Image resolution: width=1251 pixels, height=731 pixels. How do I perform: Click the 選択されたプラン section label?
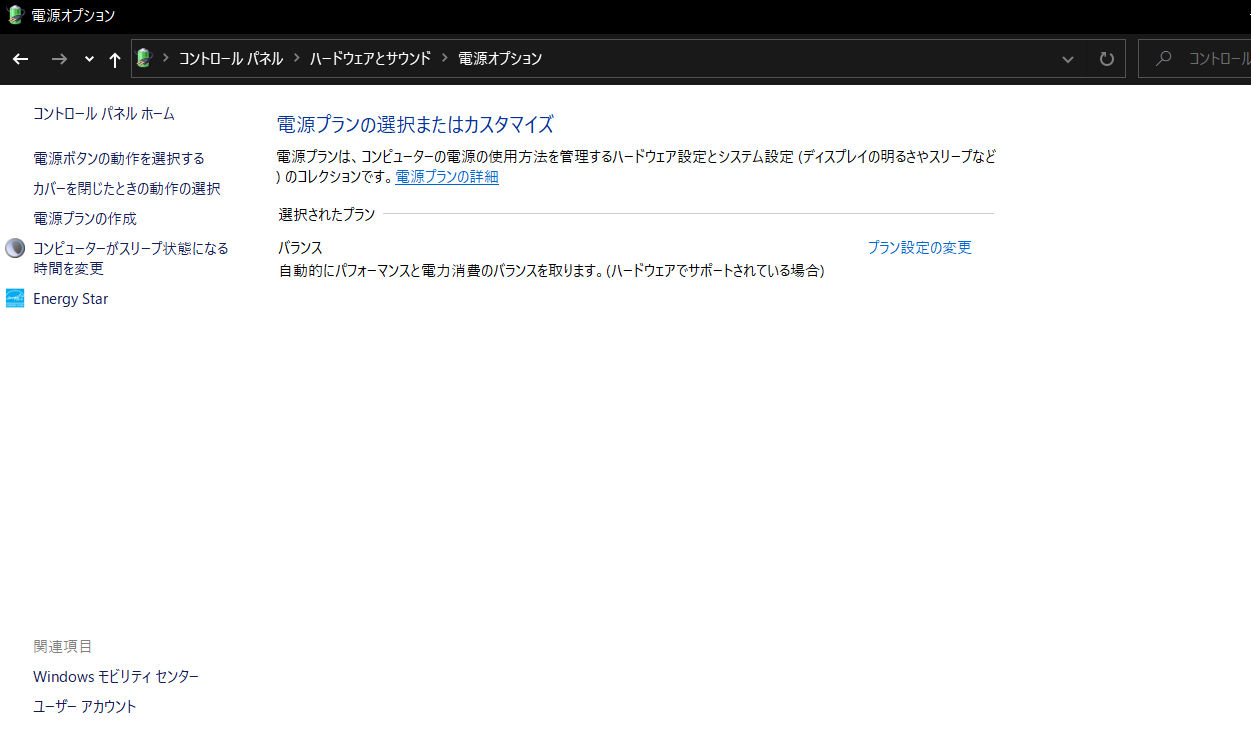(x=327, y=214)
